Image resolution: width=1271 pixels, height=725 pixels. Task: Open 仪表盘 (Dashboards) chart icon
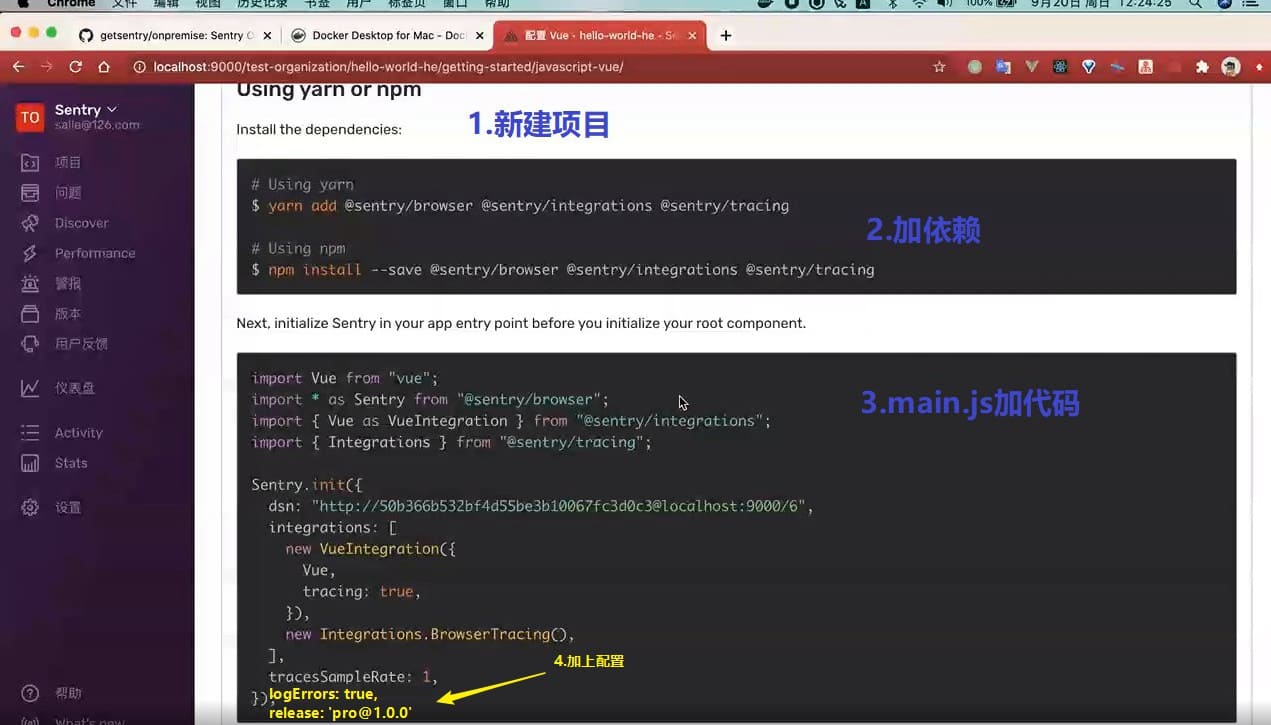[30, 388]
